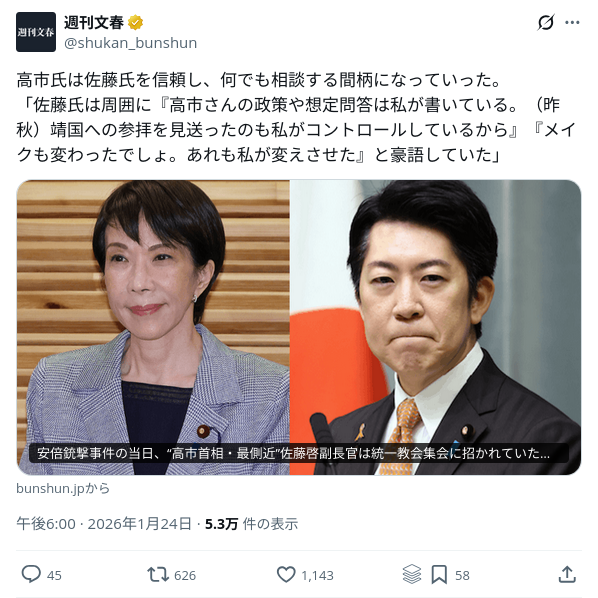598x598 pixels.
Task: Click the bookmark count 58
Action: [462, 575]
